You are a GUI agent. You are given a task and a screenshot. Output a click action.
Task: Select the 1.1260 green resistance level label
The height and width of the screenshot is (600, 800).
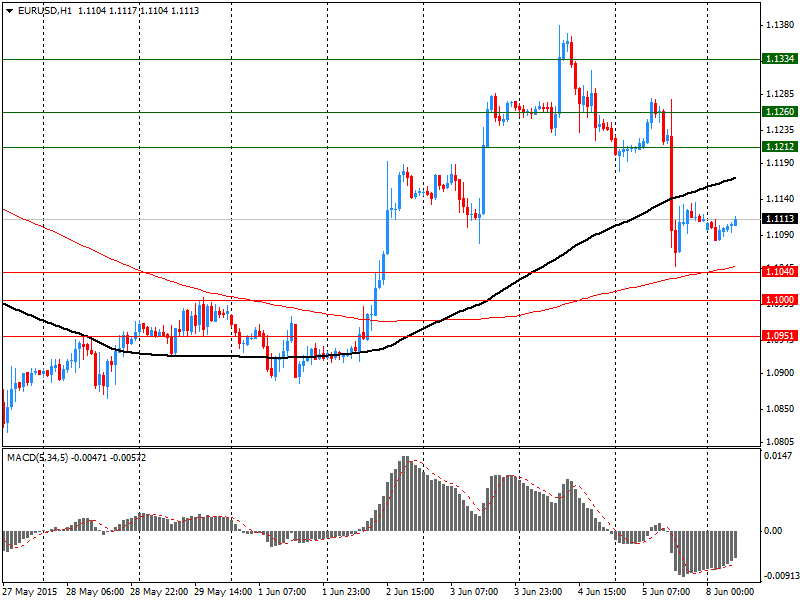(x=779, y=112)
